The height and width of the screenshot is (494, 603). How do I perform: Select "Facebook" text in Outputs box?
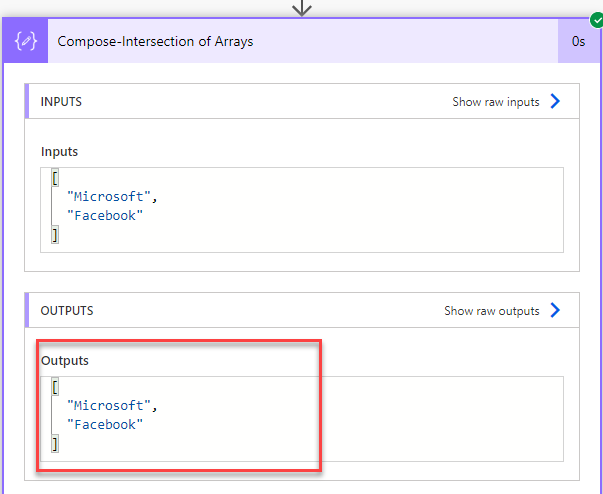105,424
